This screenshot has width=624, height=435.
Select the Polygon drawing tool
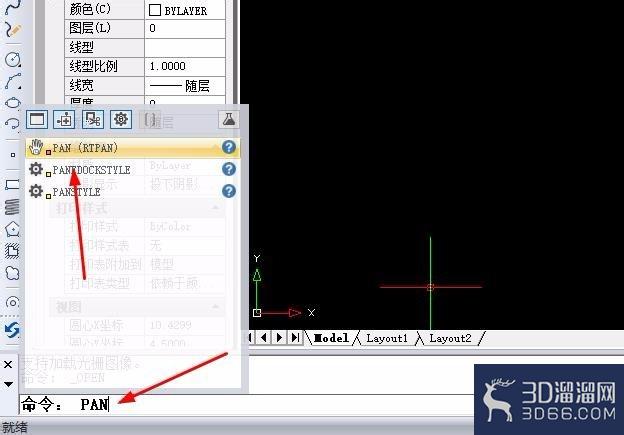[x=12, y=229]
